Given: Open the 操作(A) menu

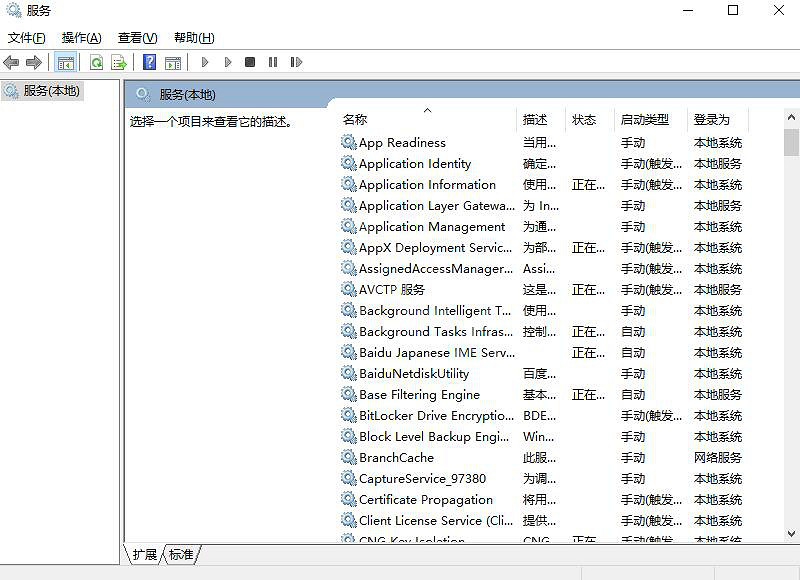Looking at the screenshot, I should [81, 38].
